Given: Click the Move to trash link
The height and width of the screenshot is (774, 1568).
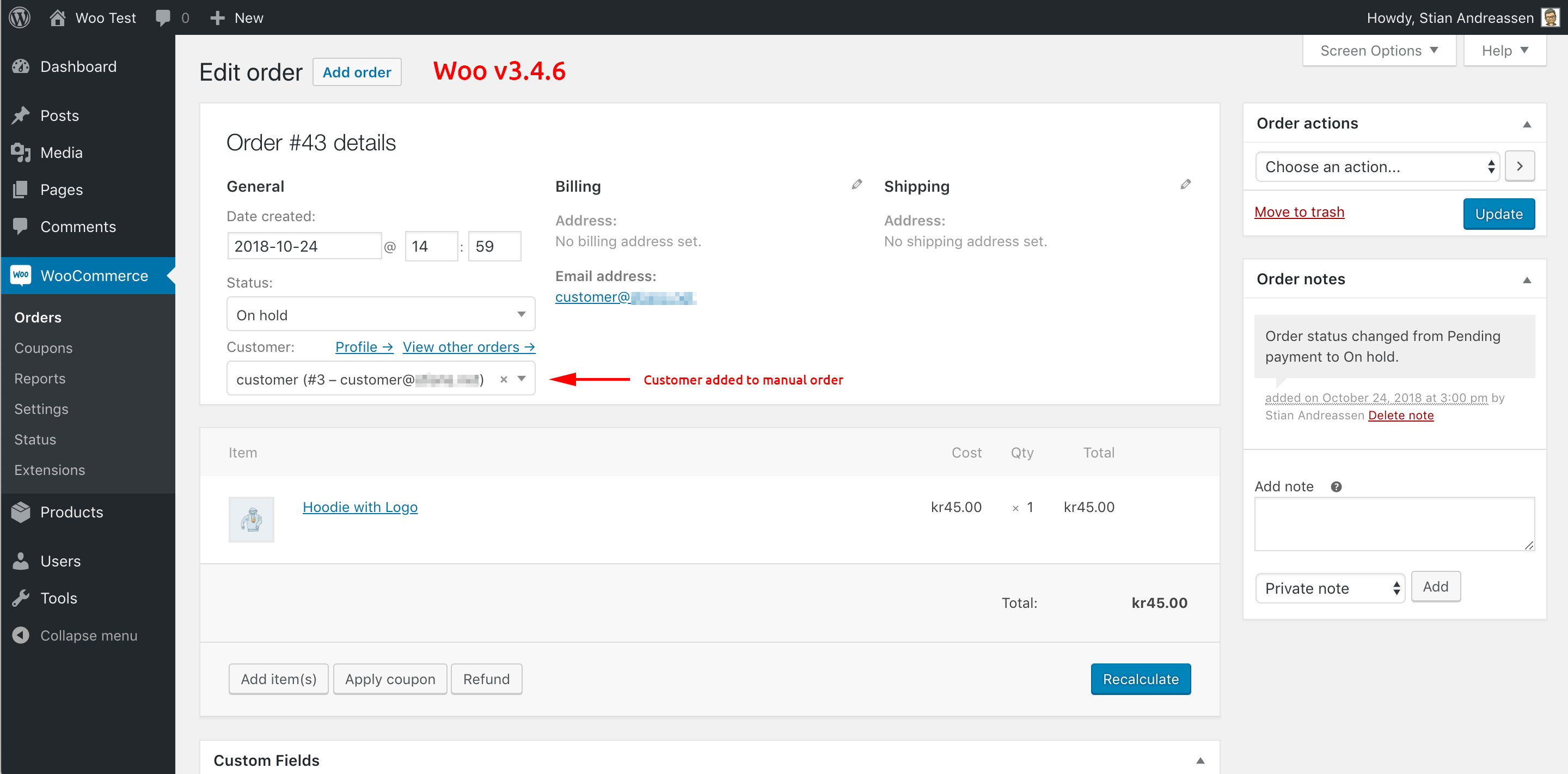Looking at the screenshot, I should click(1299, 211).
